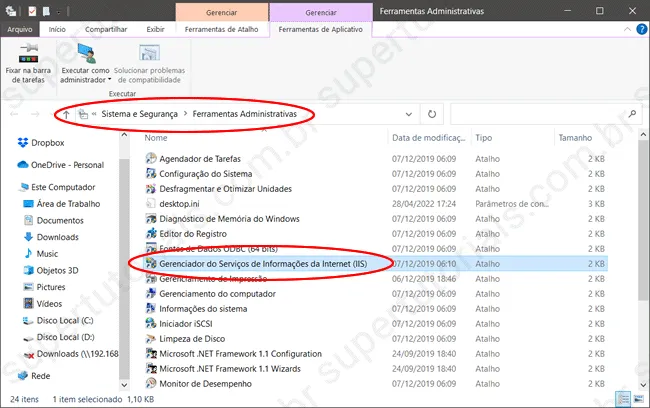Click the search magnifier icon
The height and width of the screenshot is (408, 650).
(632, 114)
